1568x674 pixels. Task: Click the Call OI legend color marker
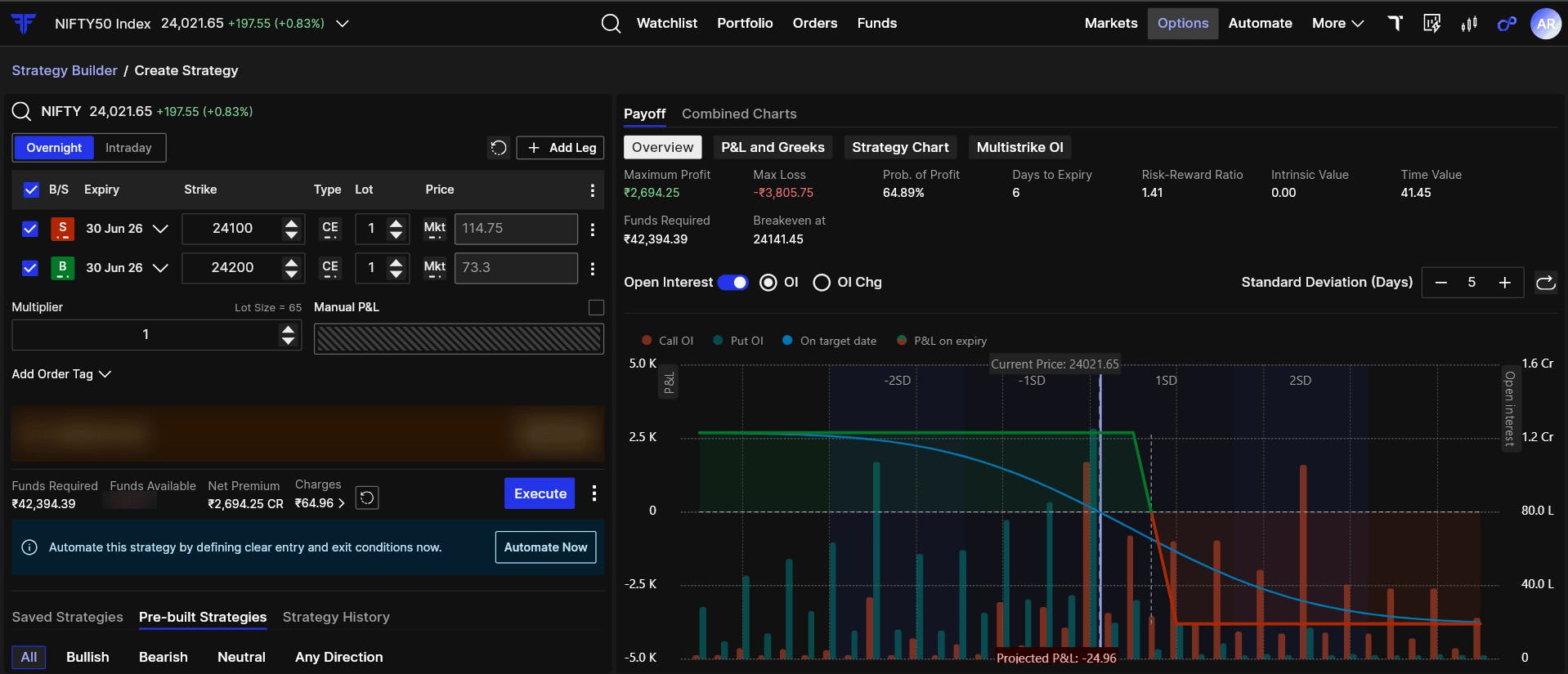point(647,341)
